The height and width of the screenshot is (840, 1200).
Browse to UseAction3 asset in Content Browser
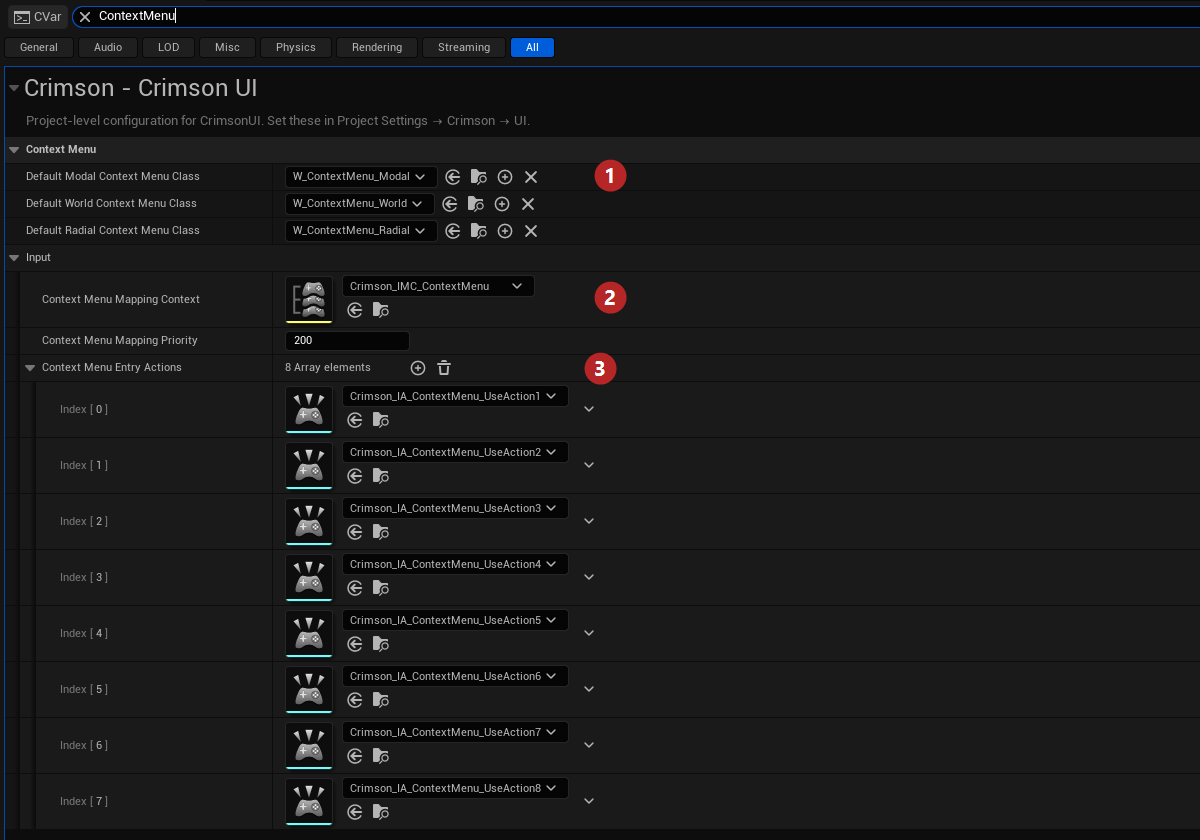click(x=380, y=532)
